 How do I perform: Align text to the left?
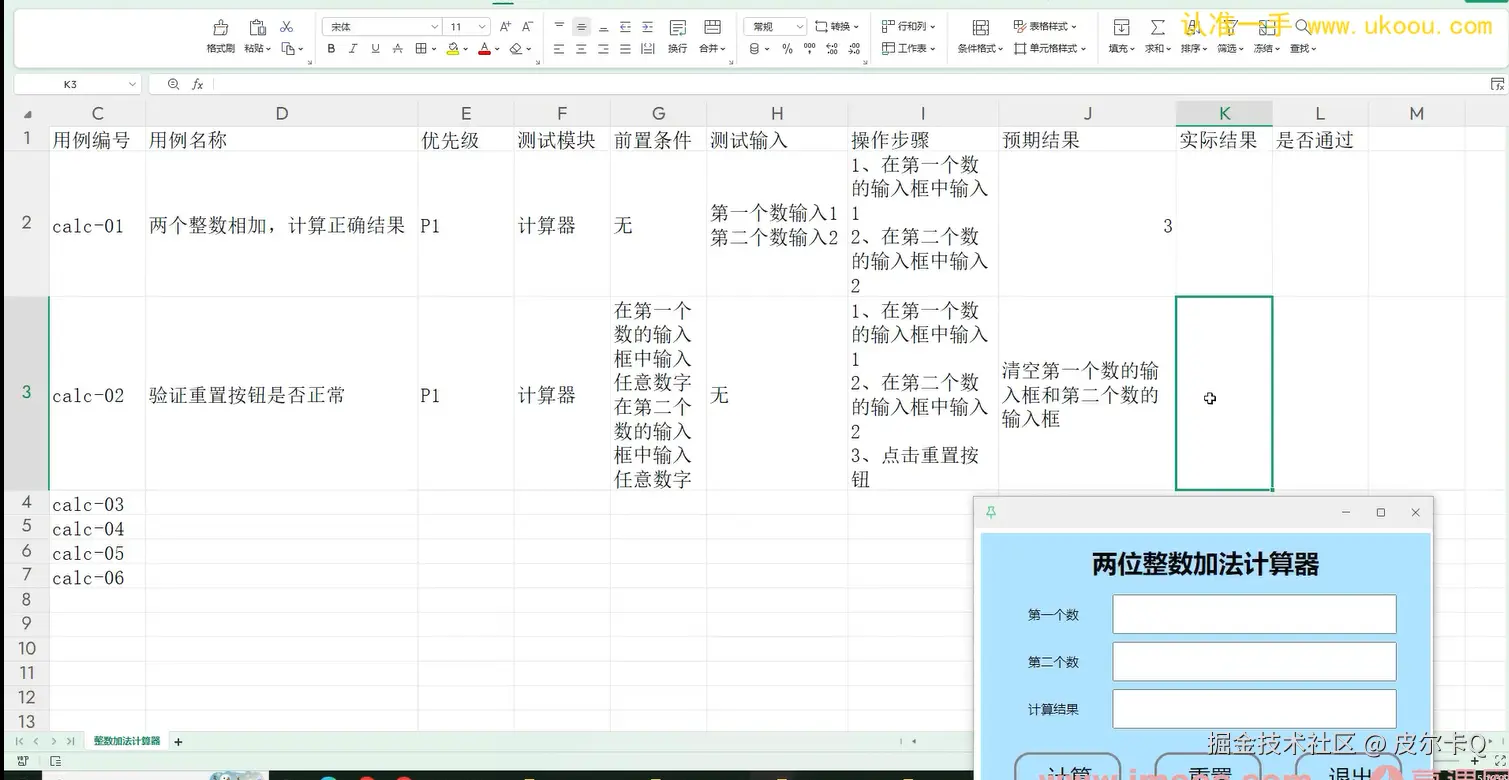(x=559, y=48)
